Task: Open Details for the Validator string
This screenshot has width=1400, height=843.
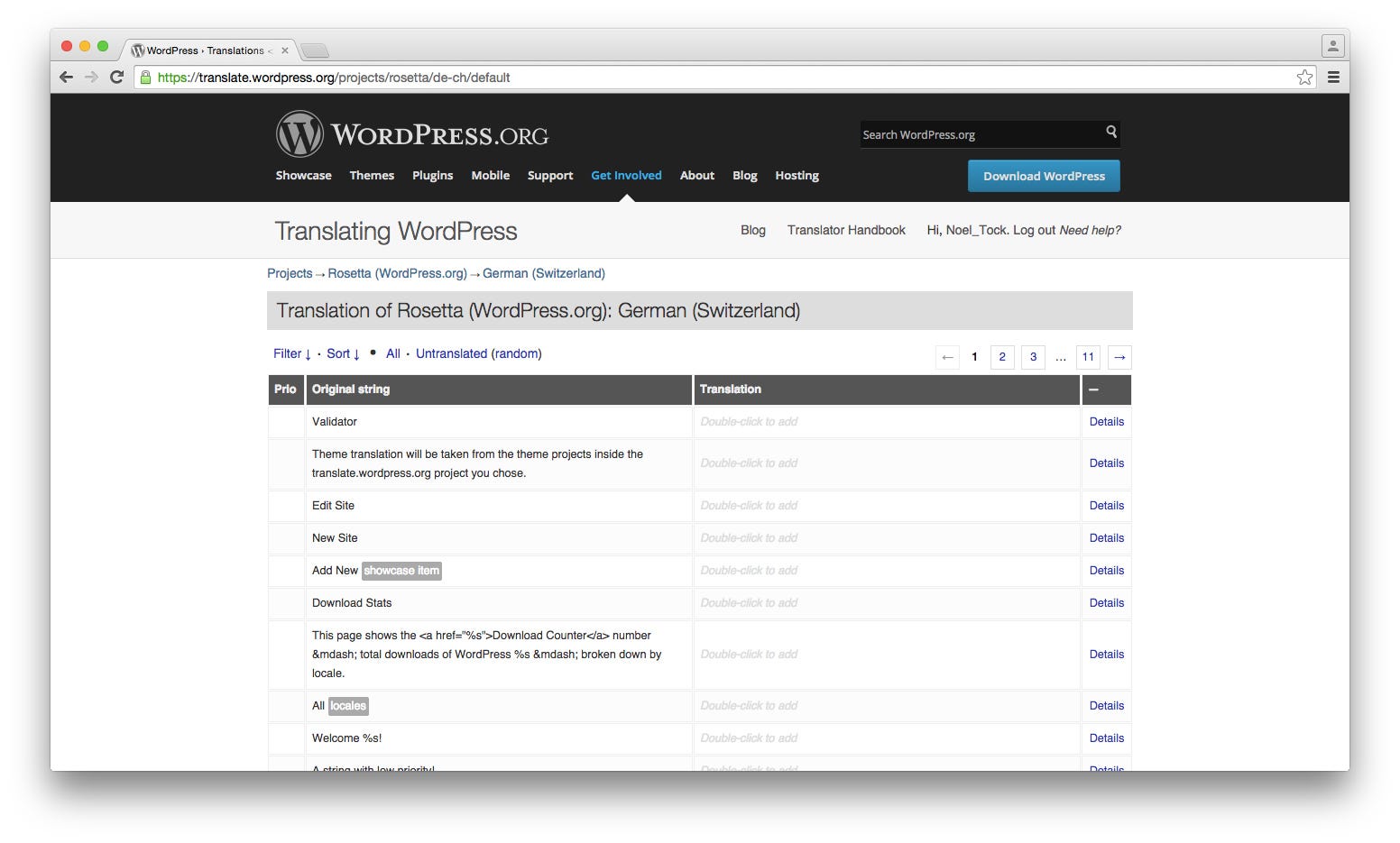Action: pos(1107,421)
